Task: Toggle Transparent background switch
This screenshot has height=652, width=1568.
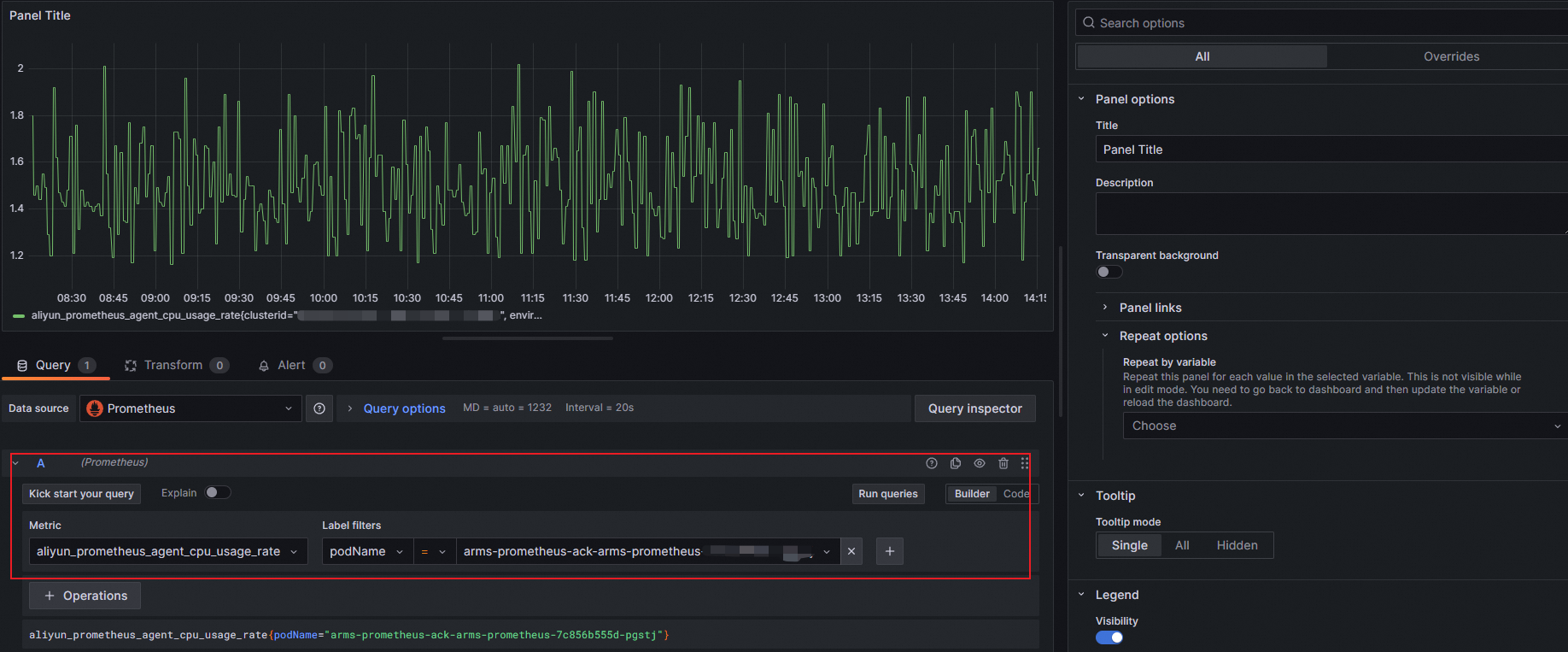Action: point(1109,272)
